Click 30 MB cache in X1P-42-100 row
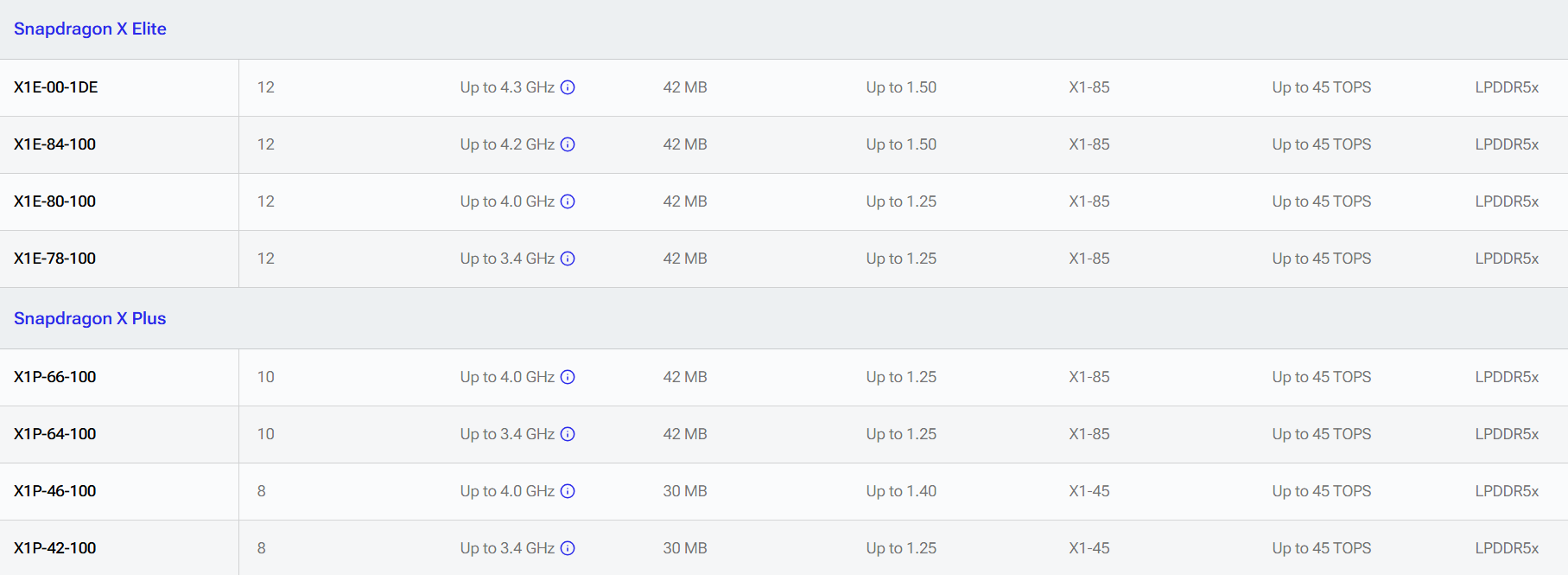This screenshot has height=575, width=1568. point(685,548)
